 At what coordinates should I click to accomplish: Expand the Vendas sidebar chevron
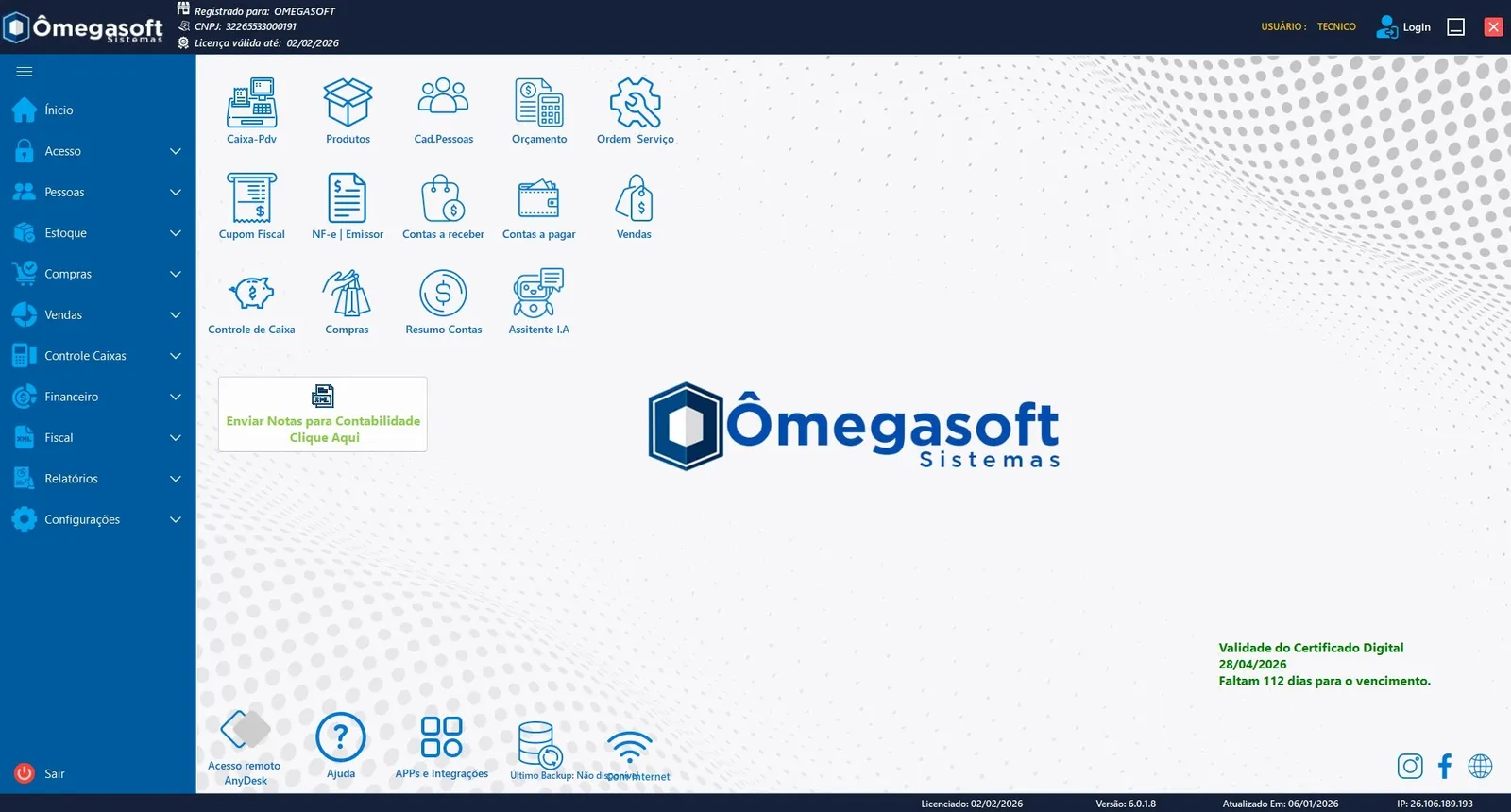pyautogui.click(x=175, y=314)
